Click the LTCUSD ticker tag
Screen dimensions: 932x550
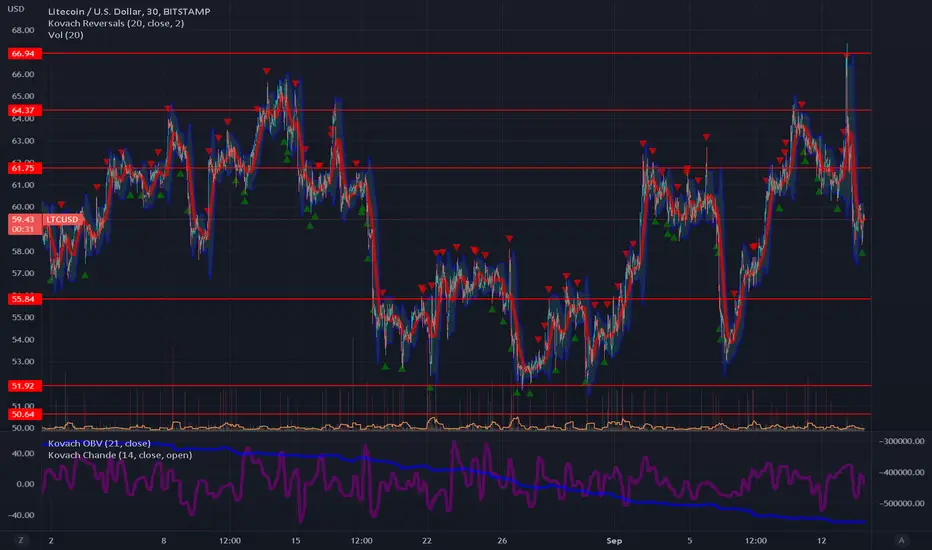(x=62, y=219)
